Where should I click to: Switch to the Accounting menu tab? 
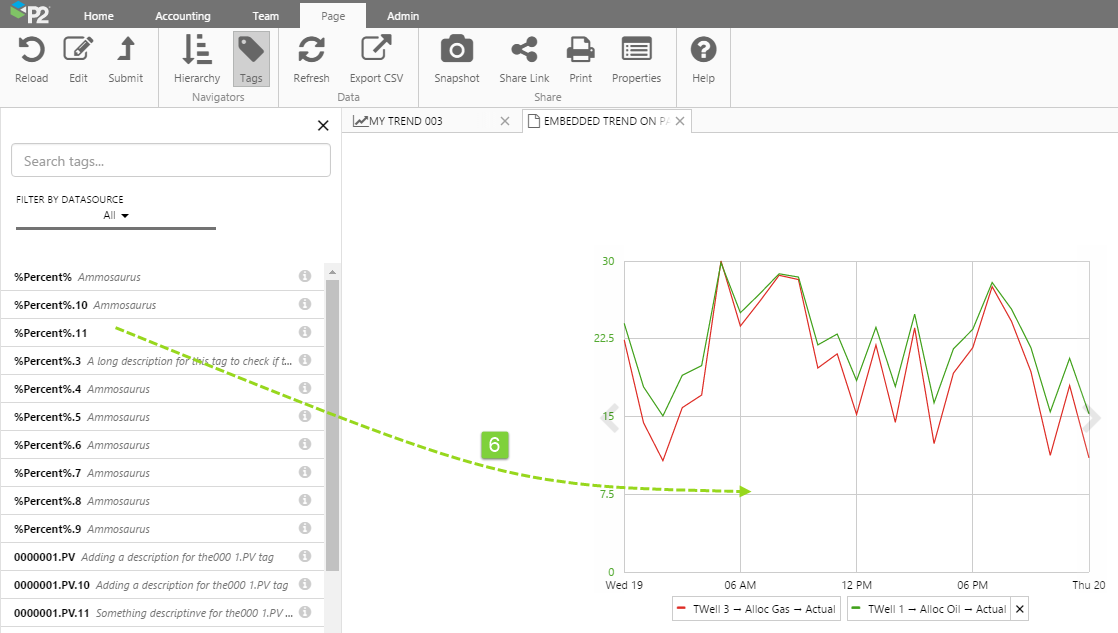183,16
